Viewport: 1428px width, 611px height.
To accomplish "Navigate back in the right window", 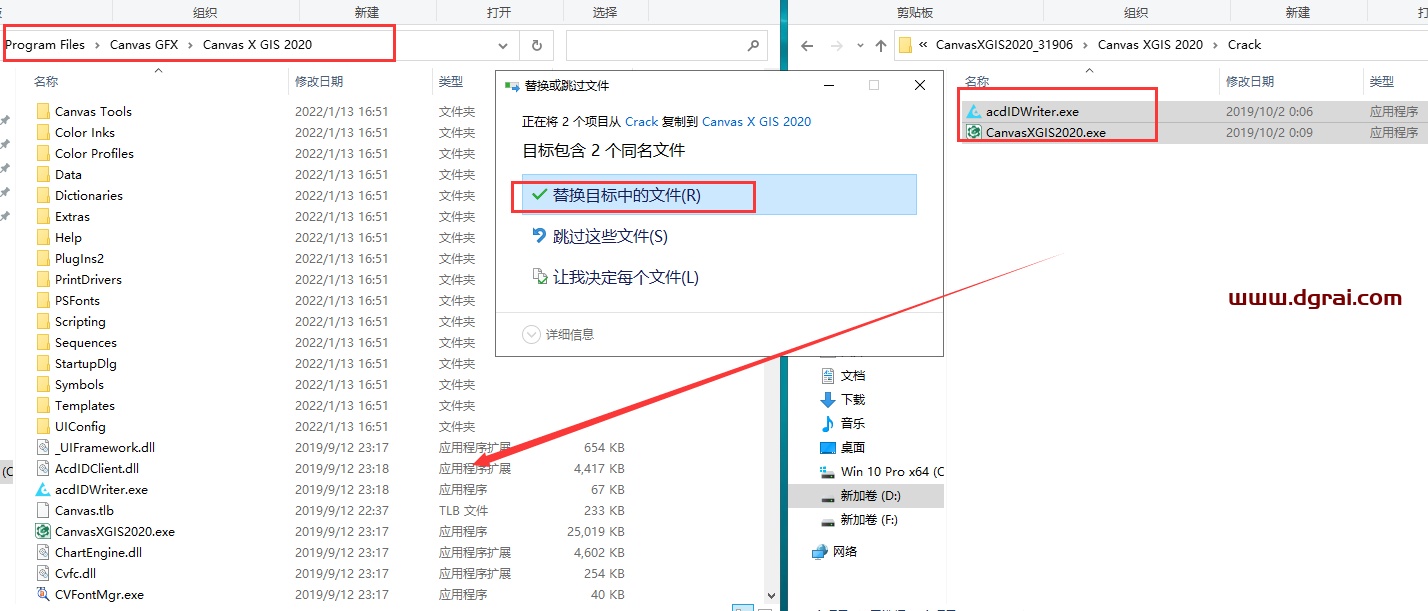I will pyautogui.click(x=808, y=45).
